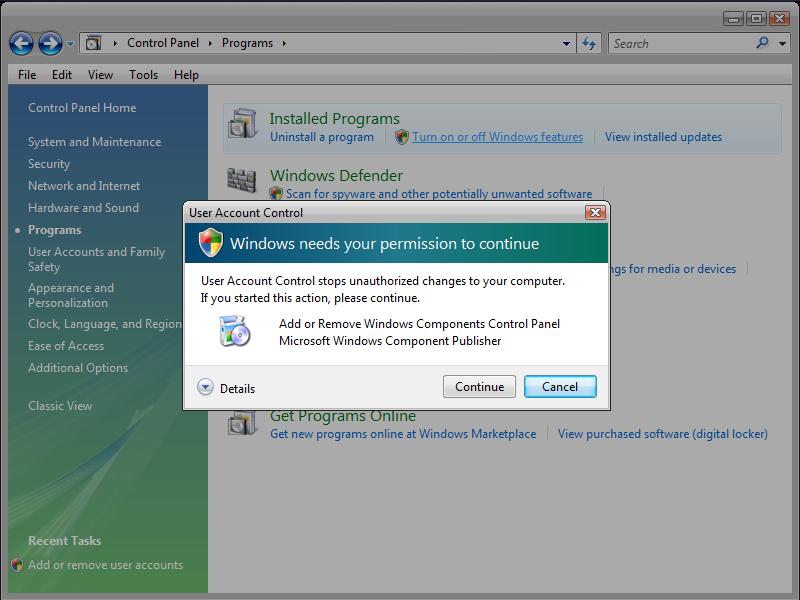Switch to Classic View

[60, 406]
